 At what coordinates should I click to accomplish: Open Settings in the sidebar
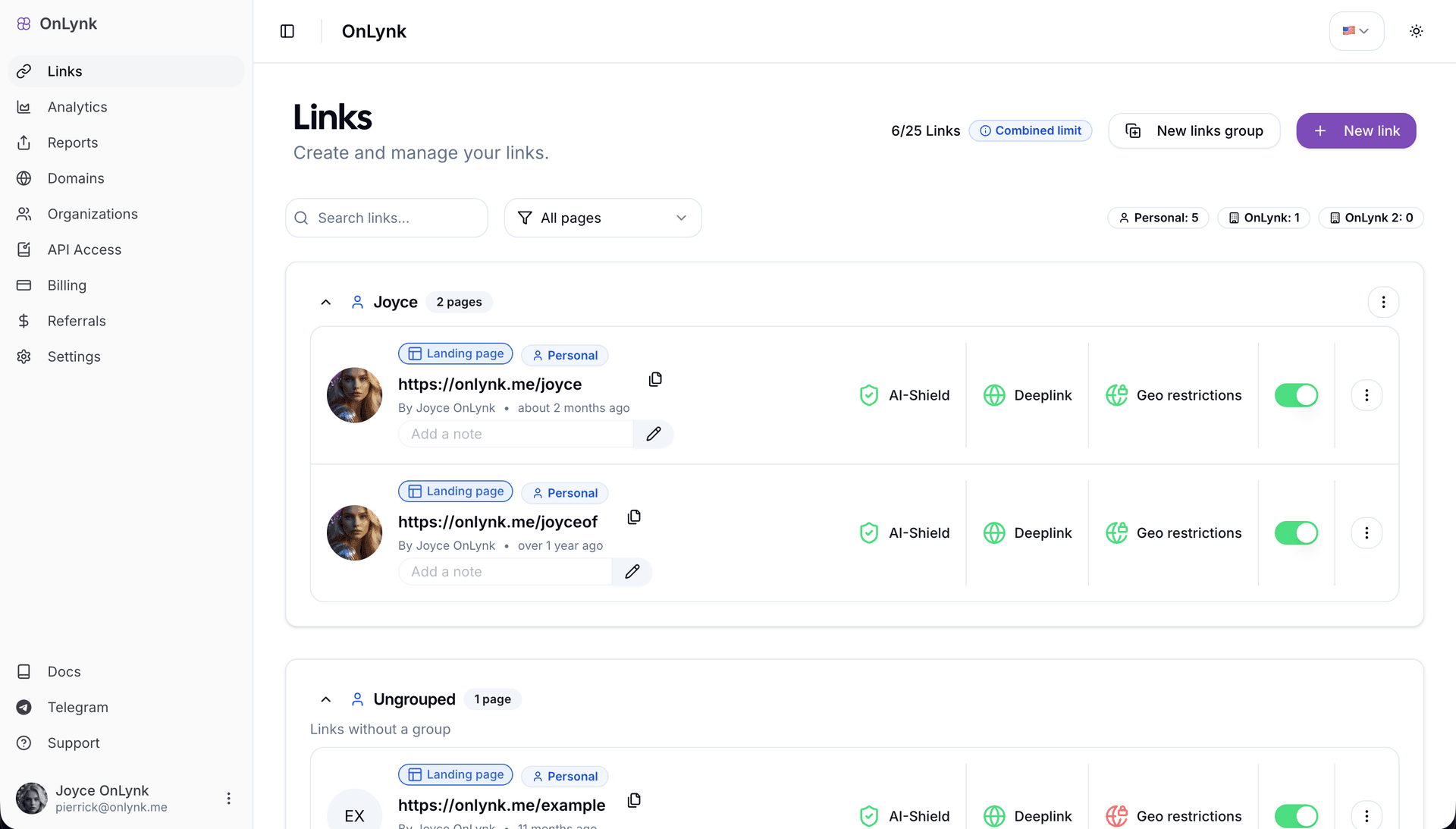coord(126,356)
